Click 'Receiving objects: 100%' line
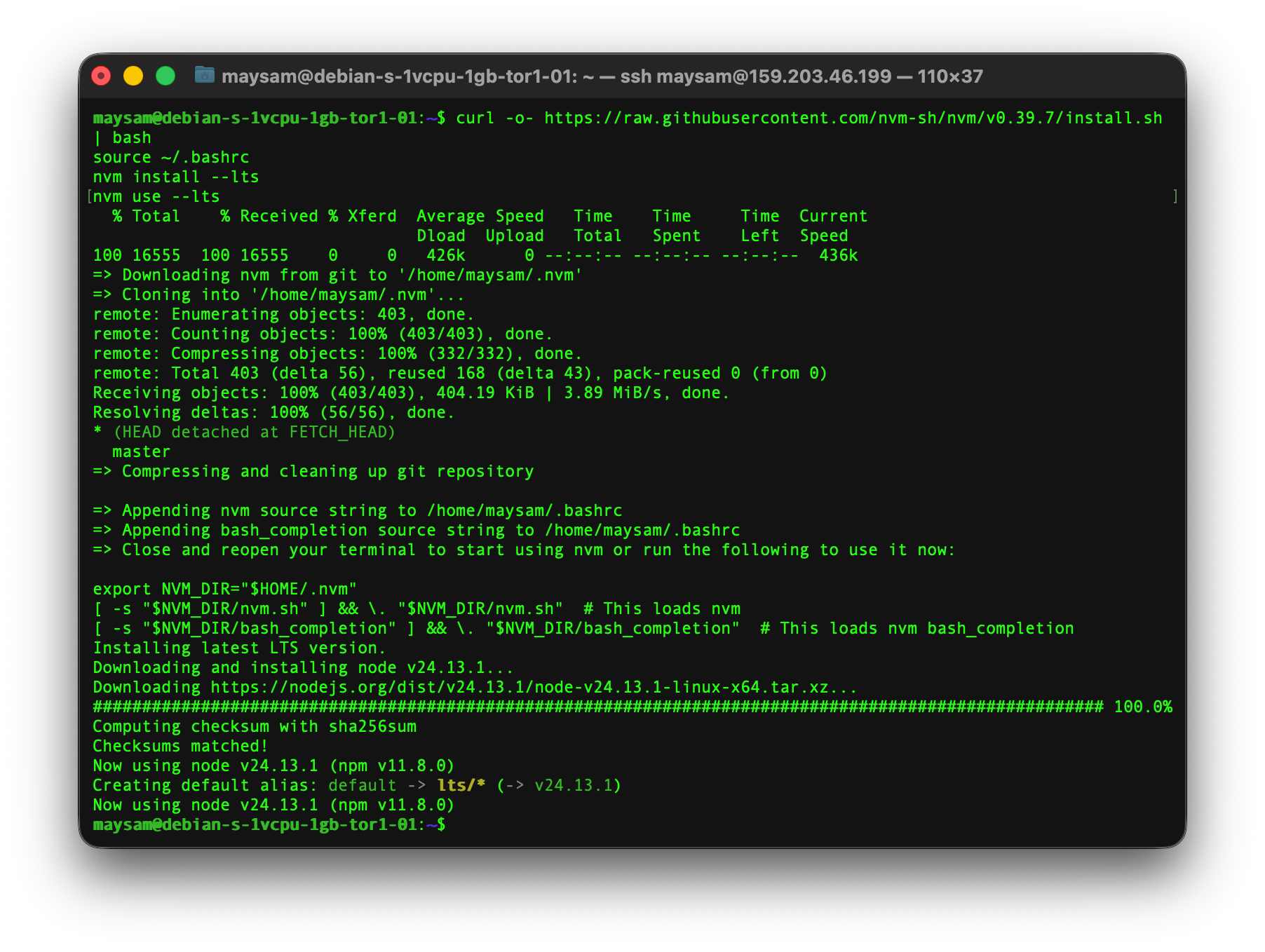 [411, 393]
